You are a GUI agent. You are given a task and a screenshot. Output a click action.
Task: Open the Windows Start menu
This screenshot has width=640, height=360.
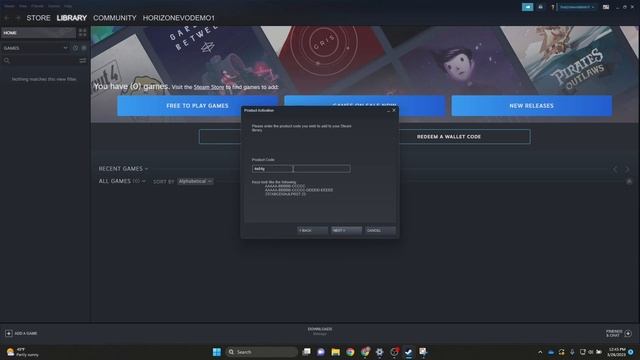click(x=217, y=352)
